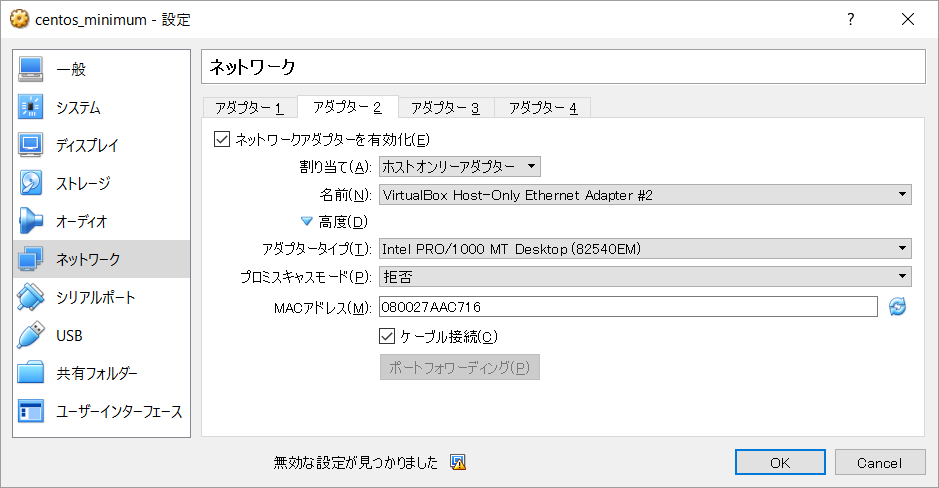Open the プロミスキャスモード dropdown
The height and width of the screenshot is (488, 939).
[x=645, y=277]
